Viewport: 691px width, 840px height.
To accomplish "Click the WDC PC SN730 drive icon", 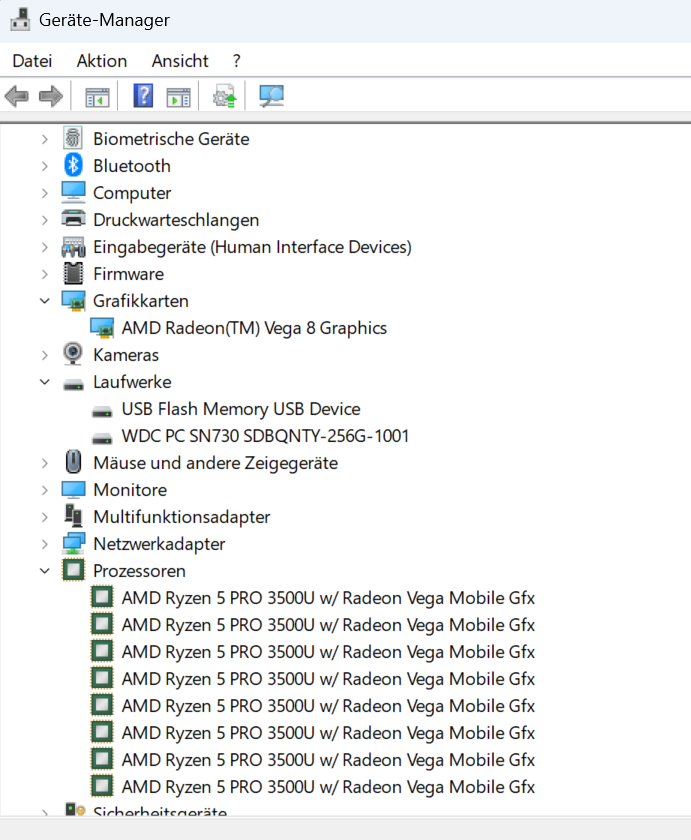I will [102, 438].
